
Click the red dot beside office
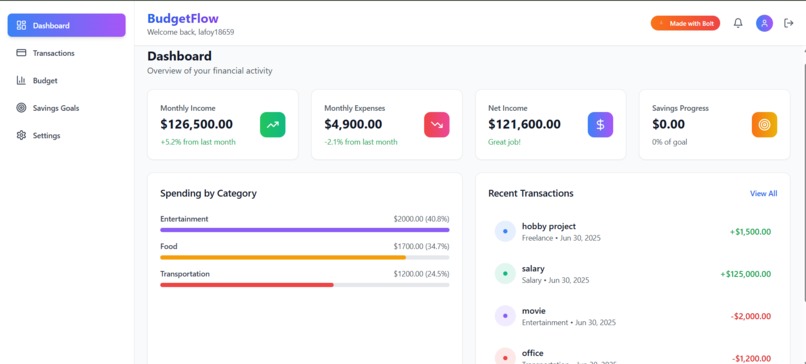[x=505, y=357]
